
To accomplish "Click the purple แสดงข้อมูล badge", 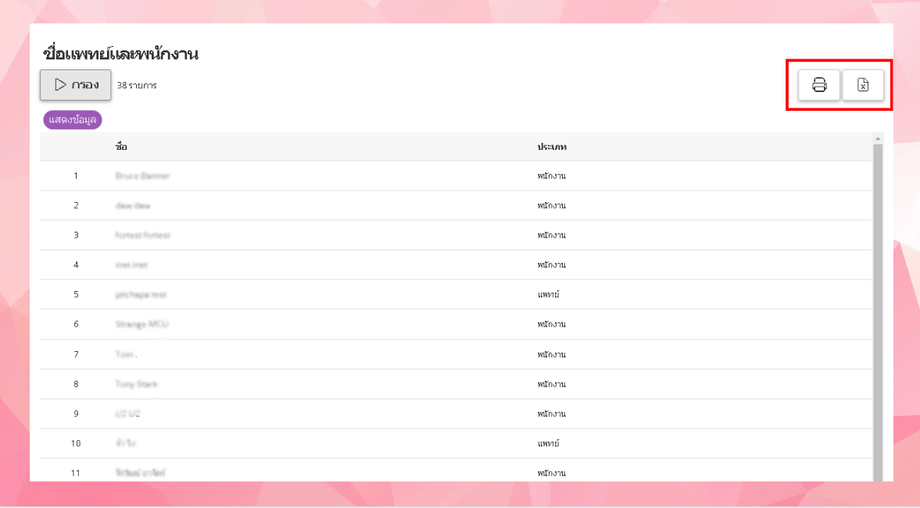I will click(73, 120).
